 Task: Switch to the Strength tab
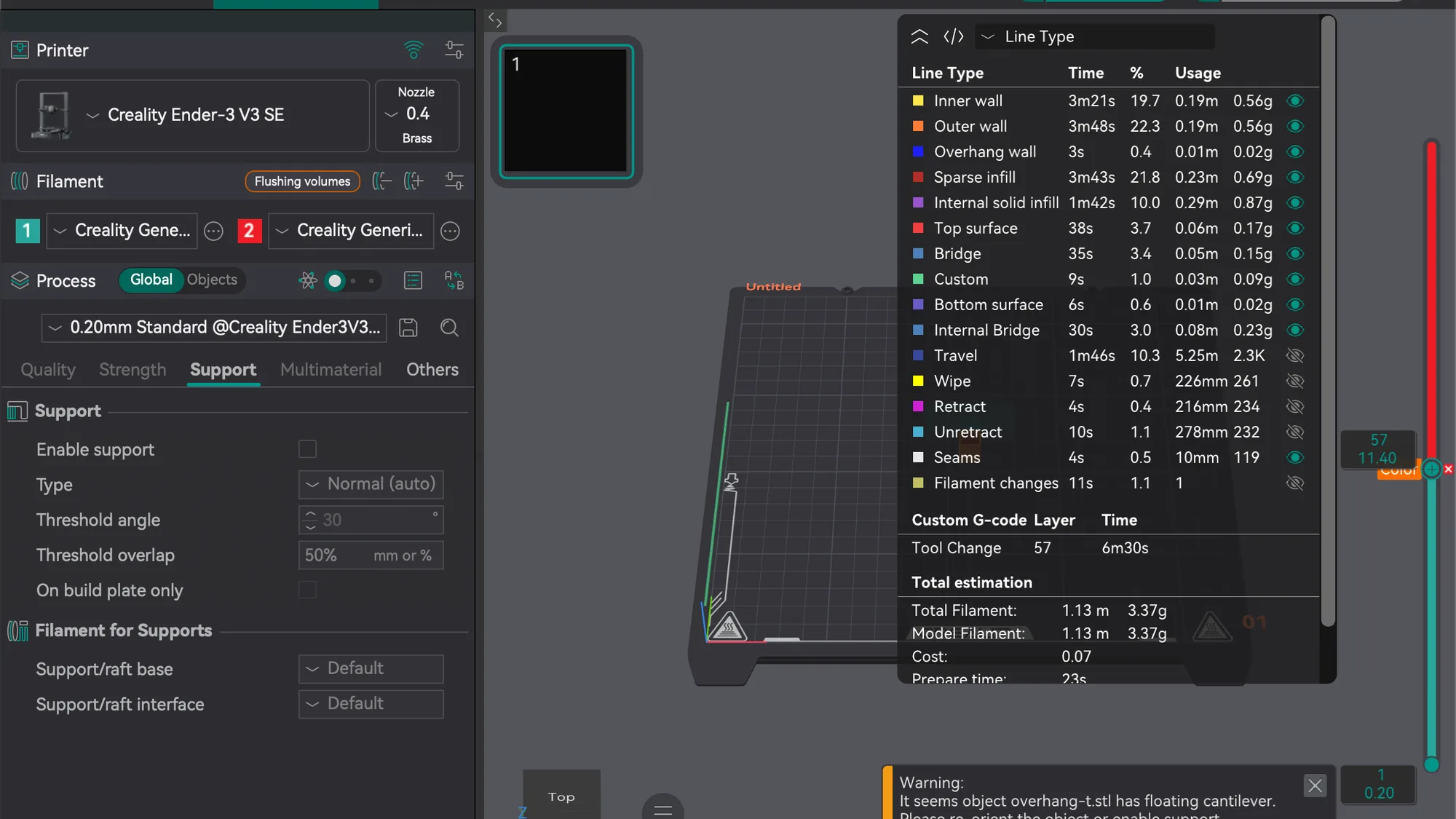pyautogui.click(x=132, y=370)
